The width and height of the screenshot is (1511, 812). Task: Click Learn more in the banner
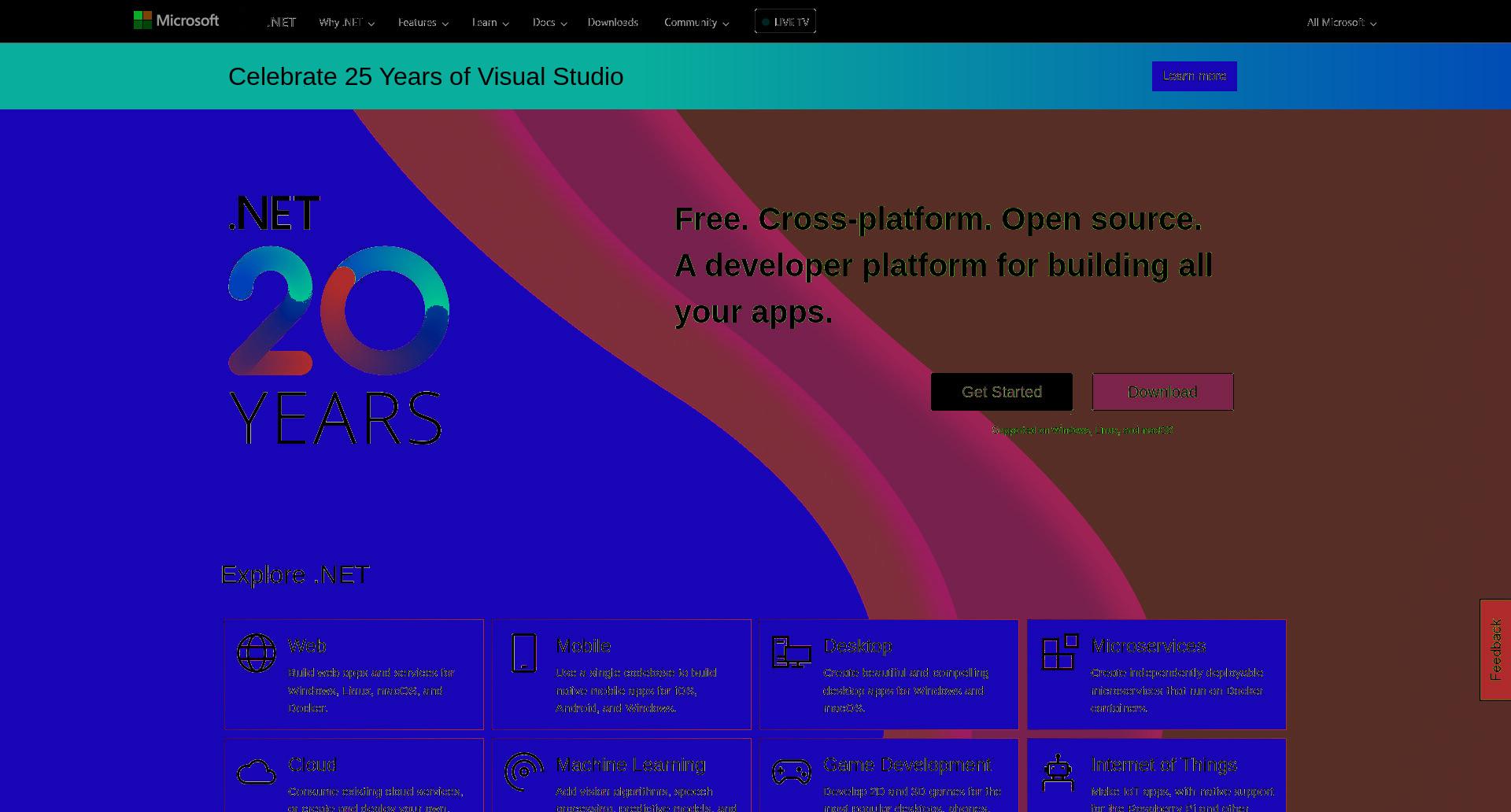click(x=1194, y=76)
